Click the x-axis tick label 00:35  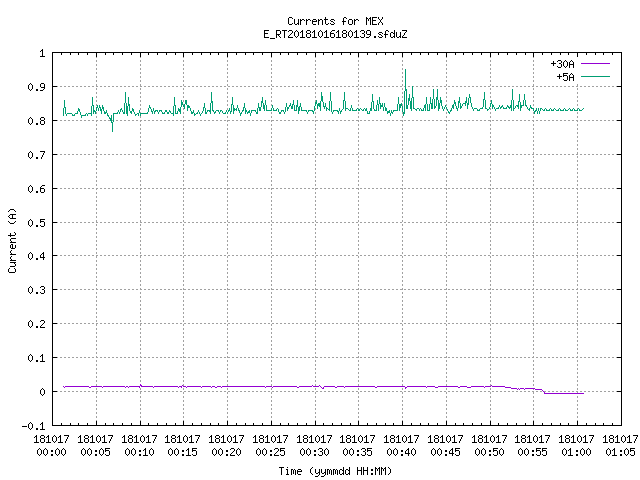pyautogui.click(x=358, y=452)
